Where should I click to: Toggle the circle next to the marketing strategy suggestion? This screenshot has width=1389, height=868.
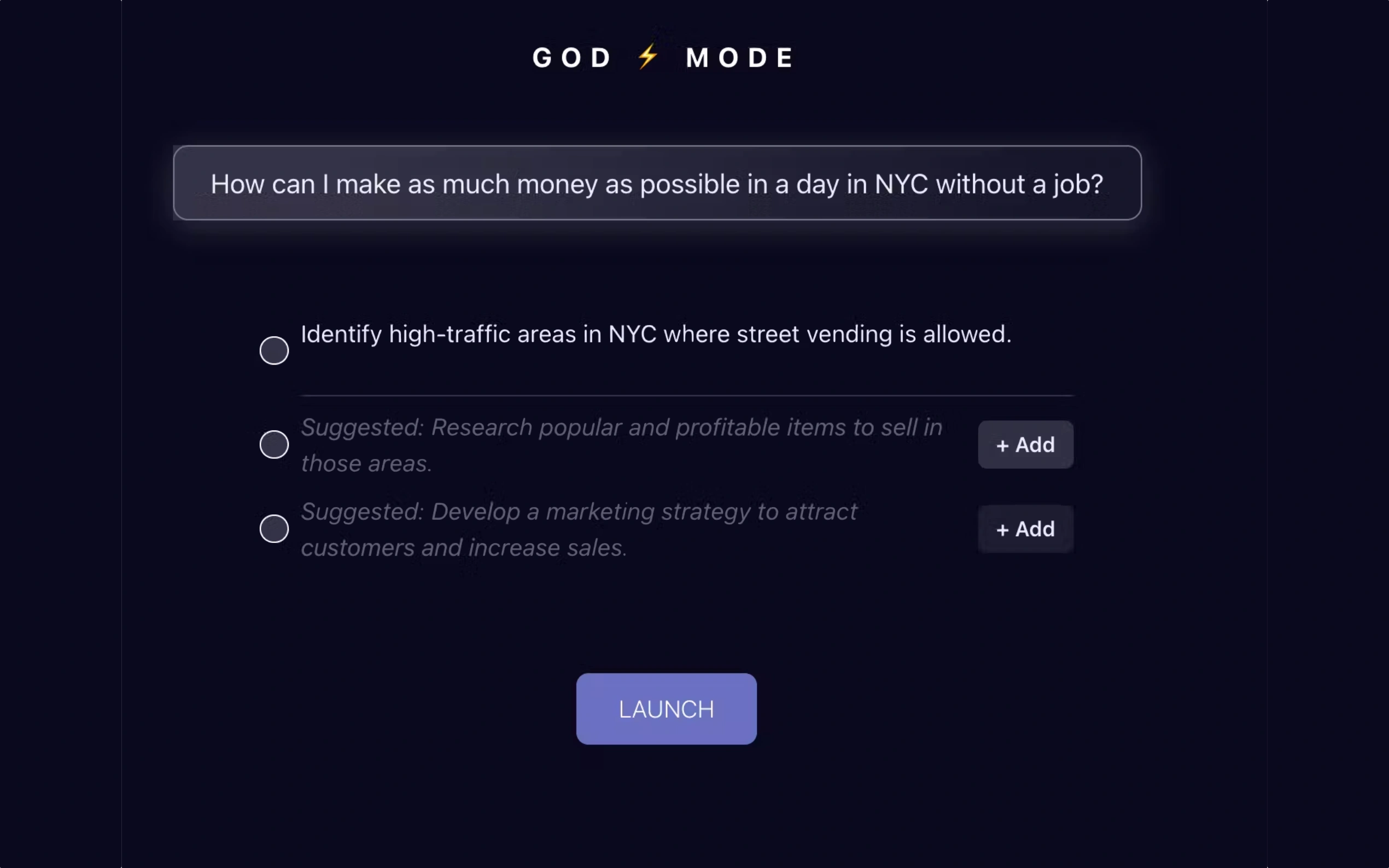pos(274,529)
